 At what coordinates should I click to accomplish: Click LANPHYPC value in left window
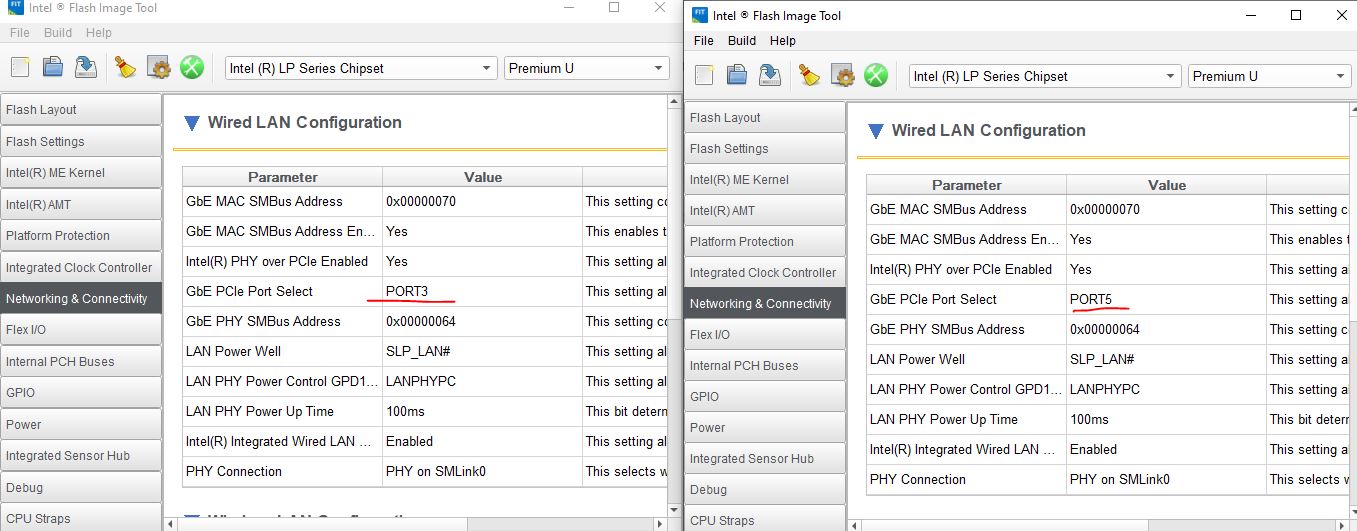pyautogui.click(x=420, y=381)
